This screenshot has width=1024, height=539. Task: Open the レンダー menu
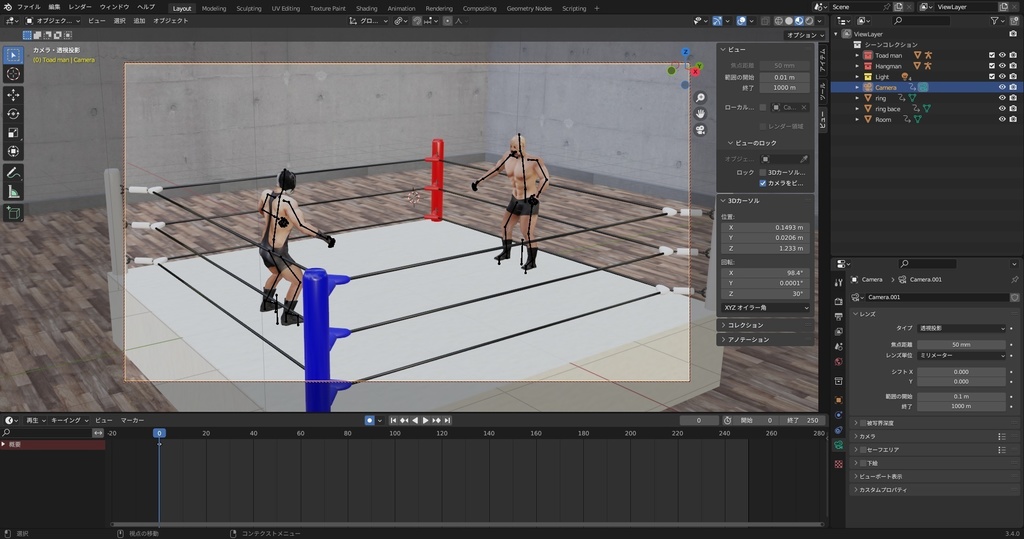80,7
